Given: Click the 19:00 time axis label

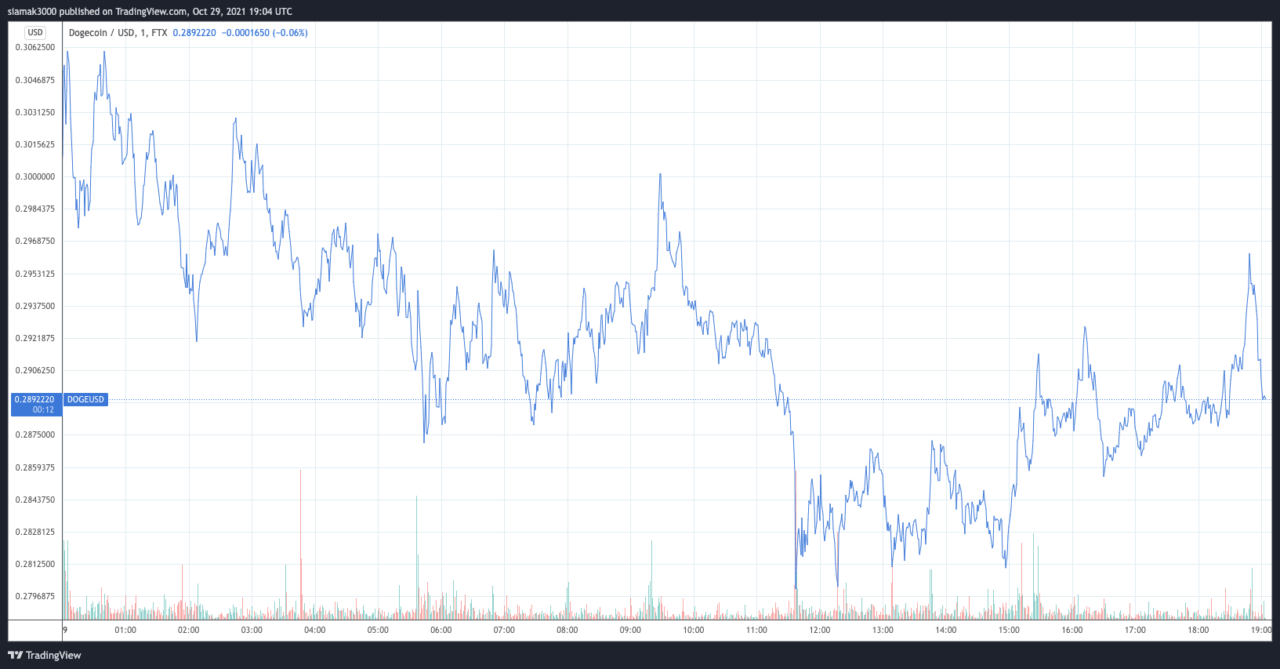Looking at the screenshot, I should 1261,630.
